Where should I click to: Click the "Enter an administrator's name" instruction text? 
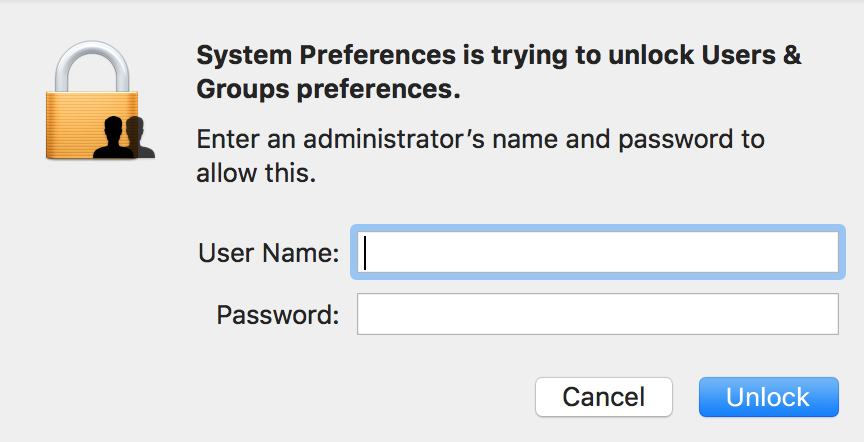[x=480, y=138]
